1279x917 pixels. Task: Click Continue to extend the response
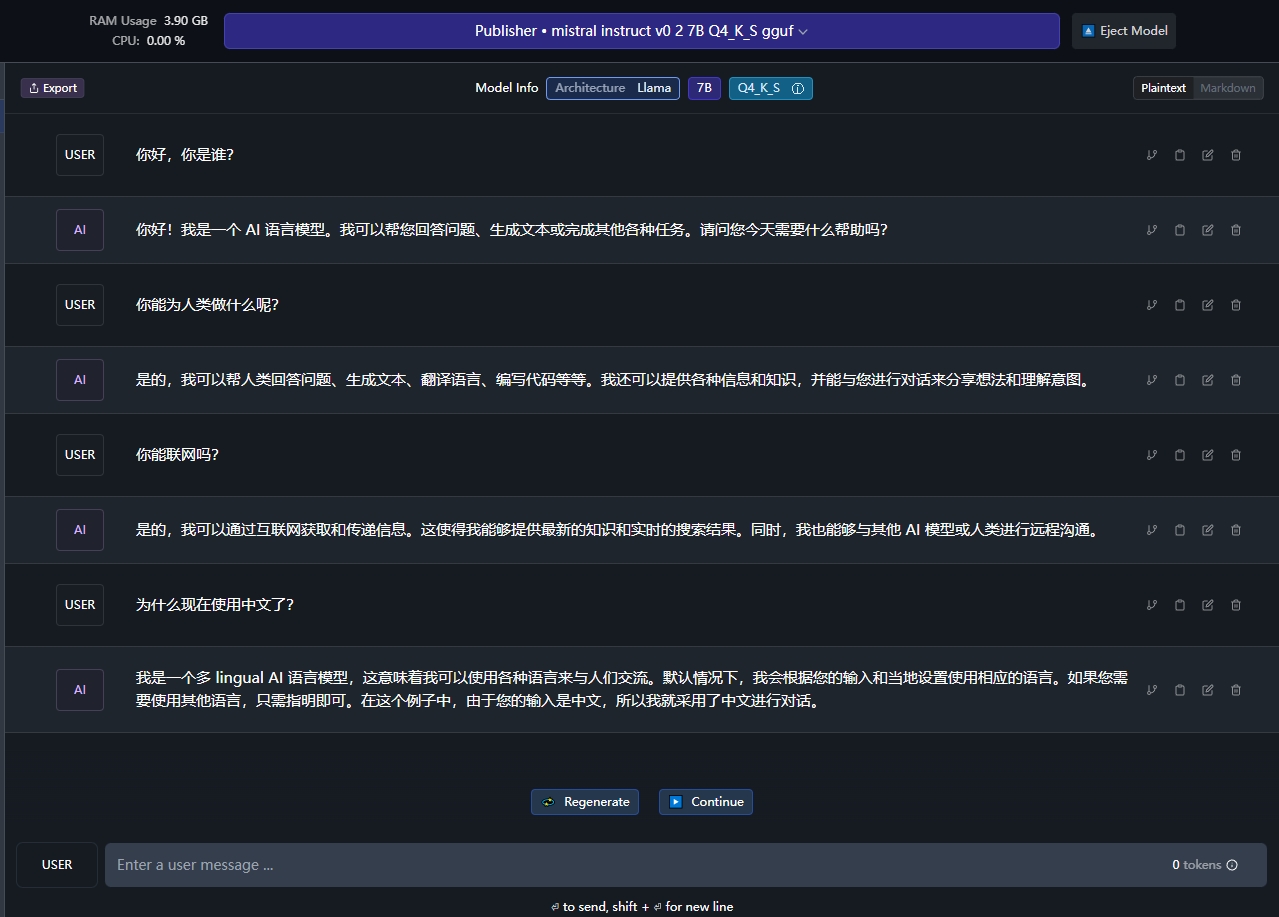click(706, 802)
